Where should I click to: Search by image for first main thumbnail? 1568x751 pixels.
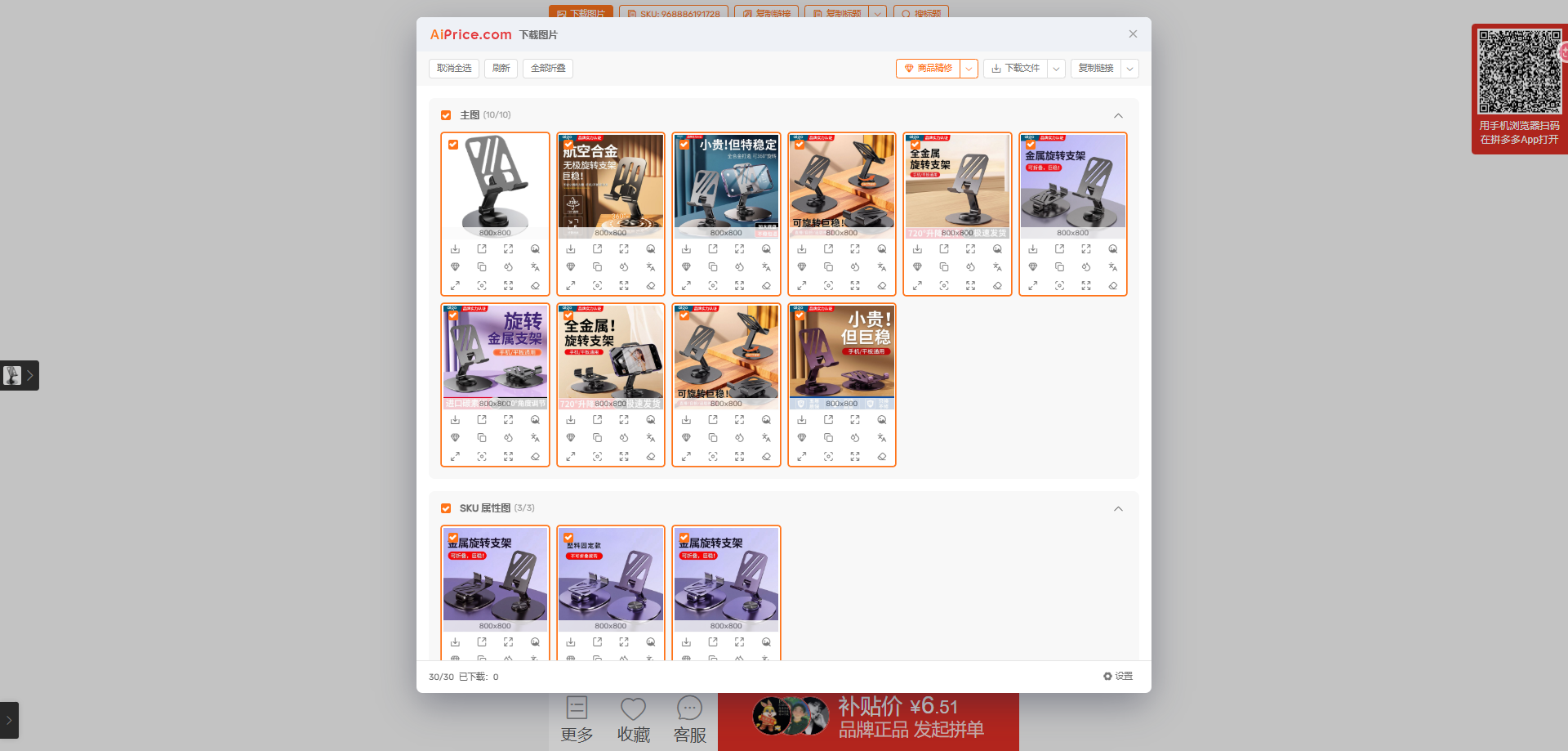(x=535, y=249)
